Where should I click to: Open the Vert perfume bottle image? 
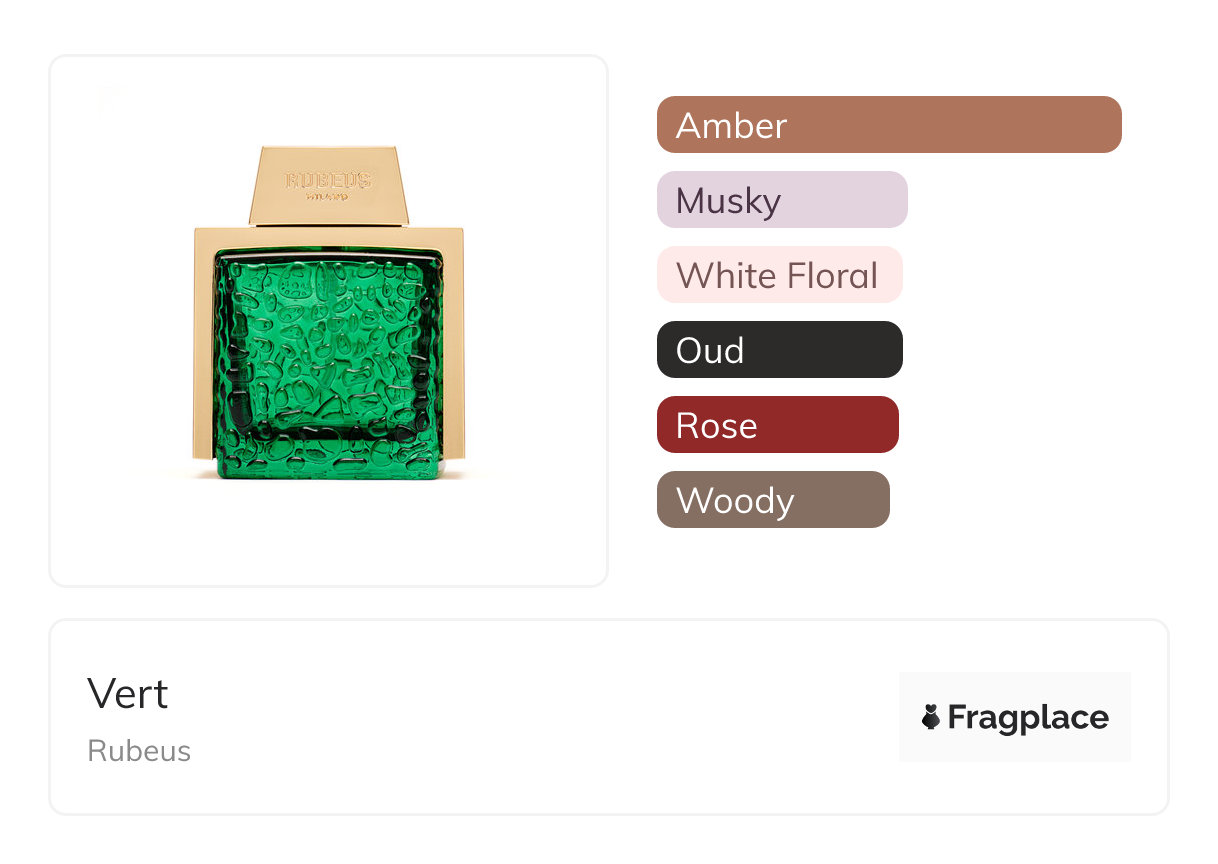click(x=329, y=320)
